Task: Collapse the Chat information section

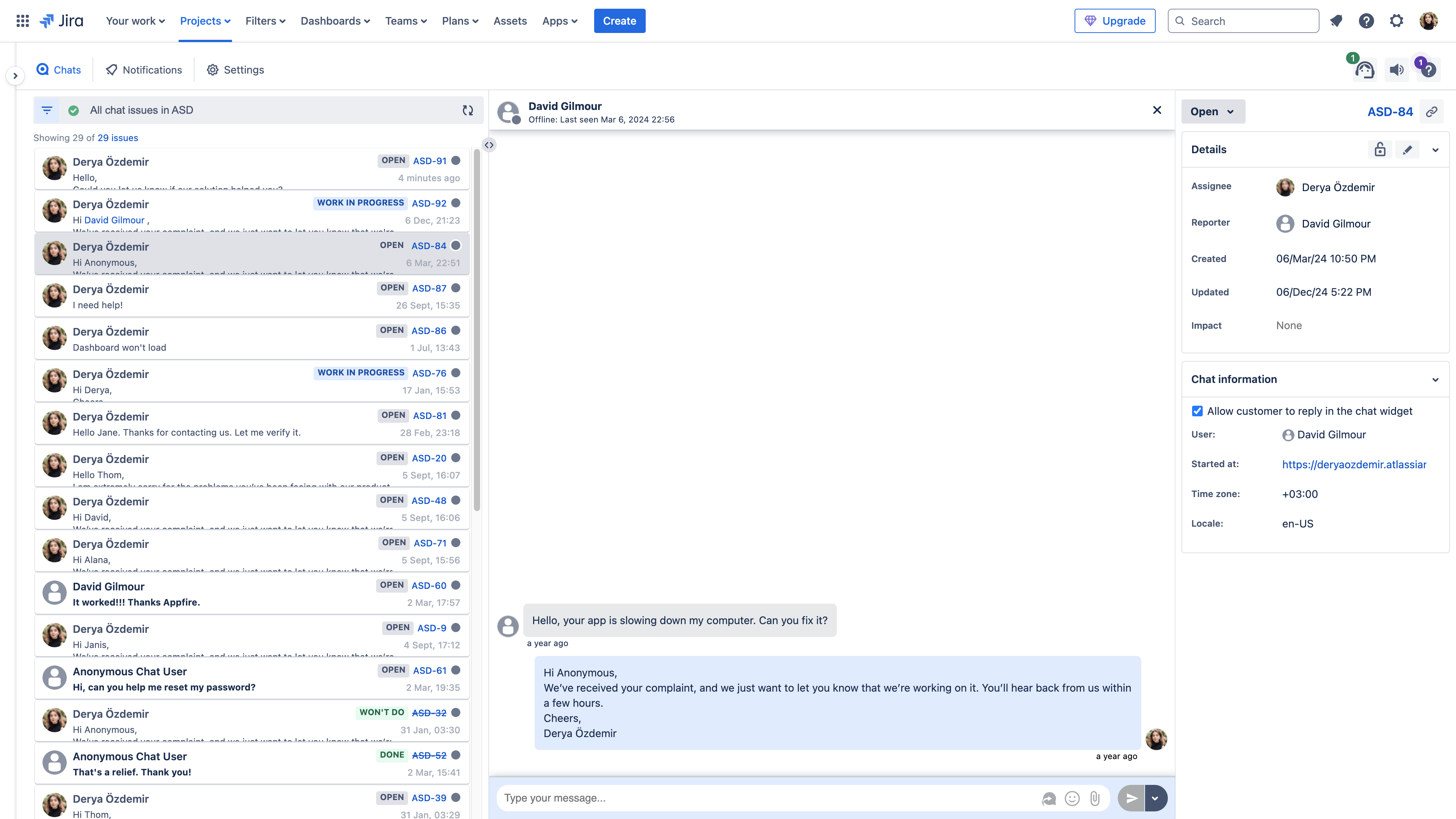Action: [x=1435, y=380]
